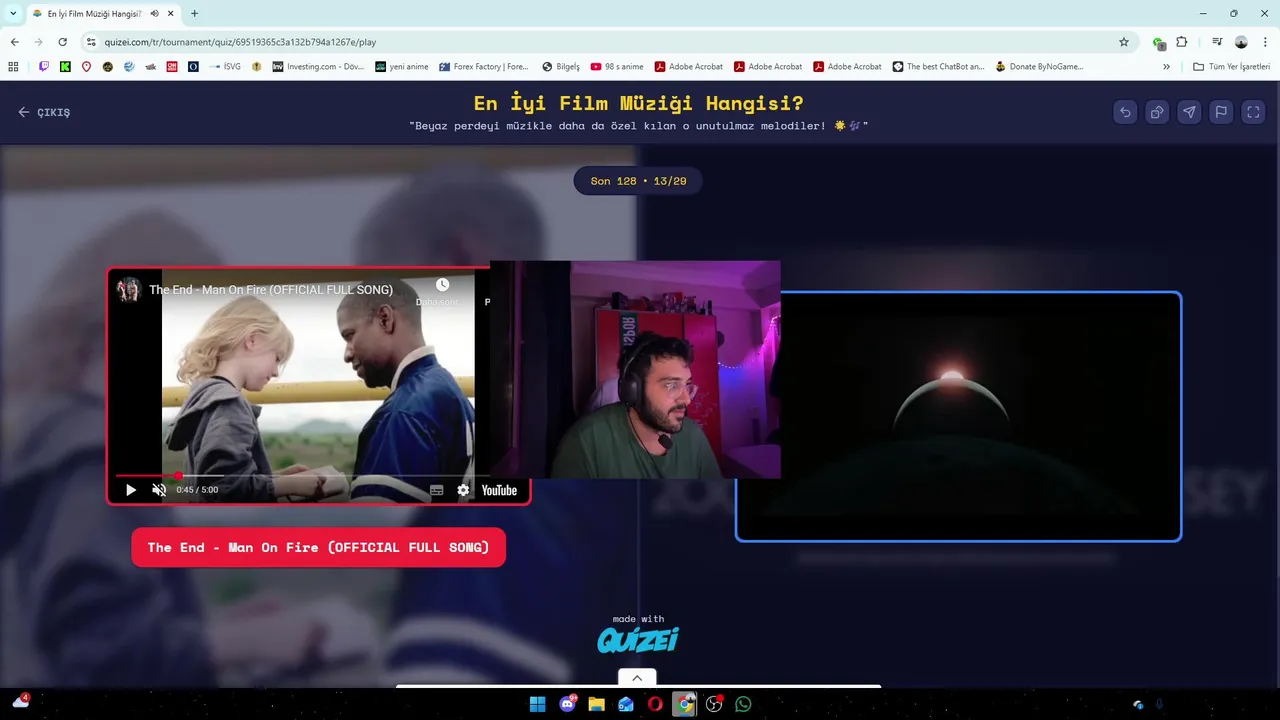Open a new browser tab
The width and height of the screenshot is (1280, 720).
194,14
